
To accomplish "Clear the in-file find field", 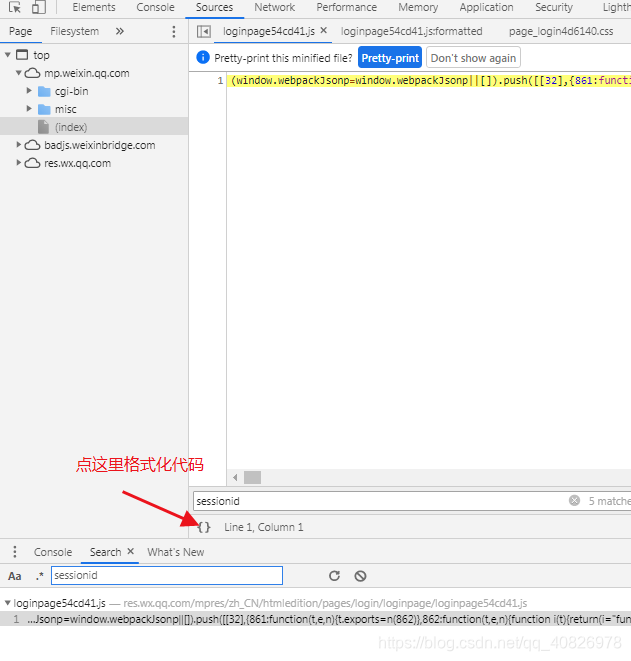I will (574, 500).
